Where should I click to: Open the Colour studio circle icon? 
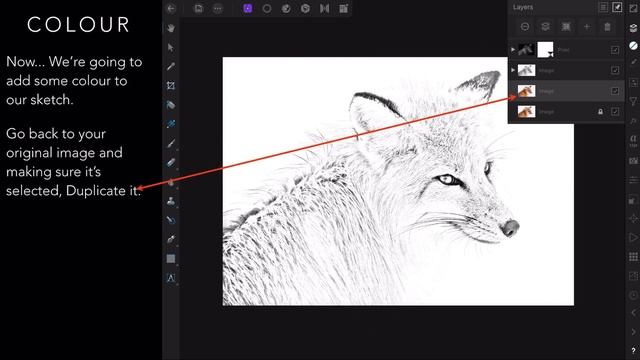point(633,46)
